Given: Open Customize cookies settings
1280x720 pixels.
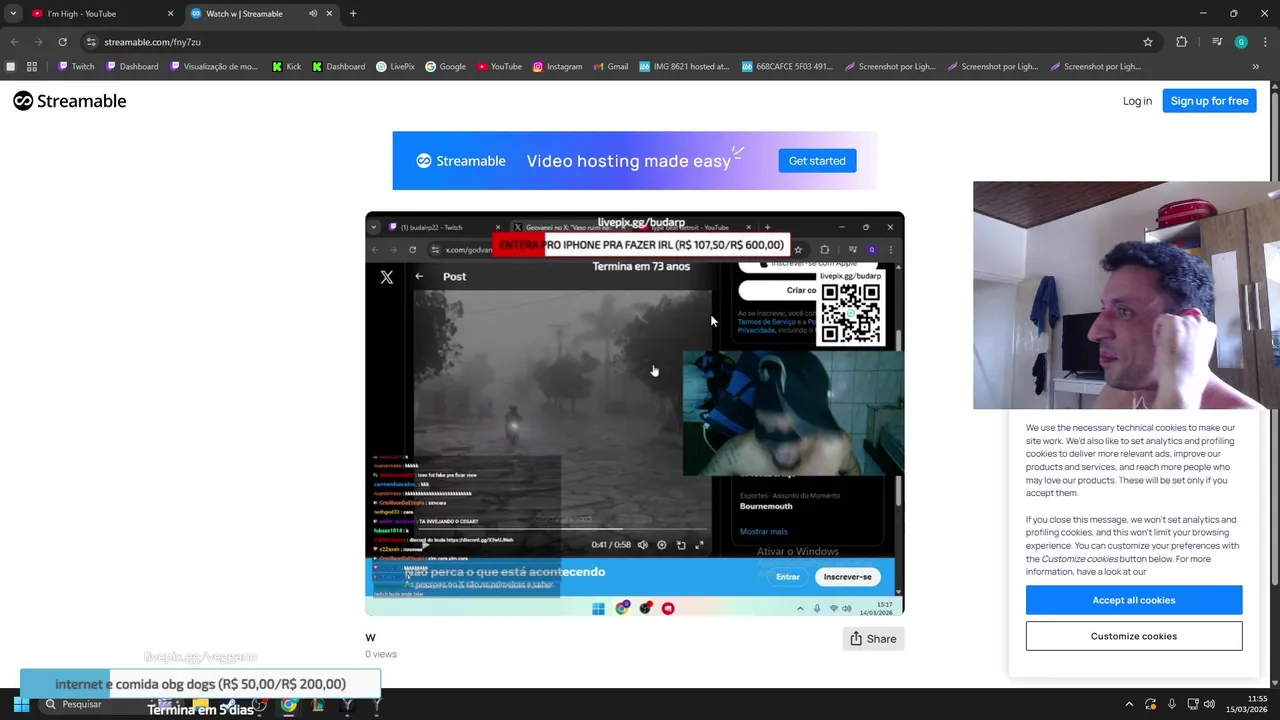Looking at the screenshot, I should pyautogui.click(x=1134, y=636).
